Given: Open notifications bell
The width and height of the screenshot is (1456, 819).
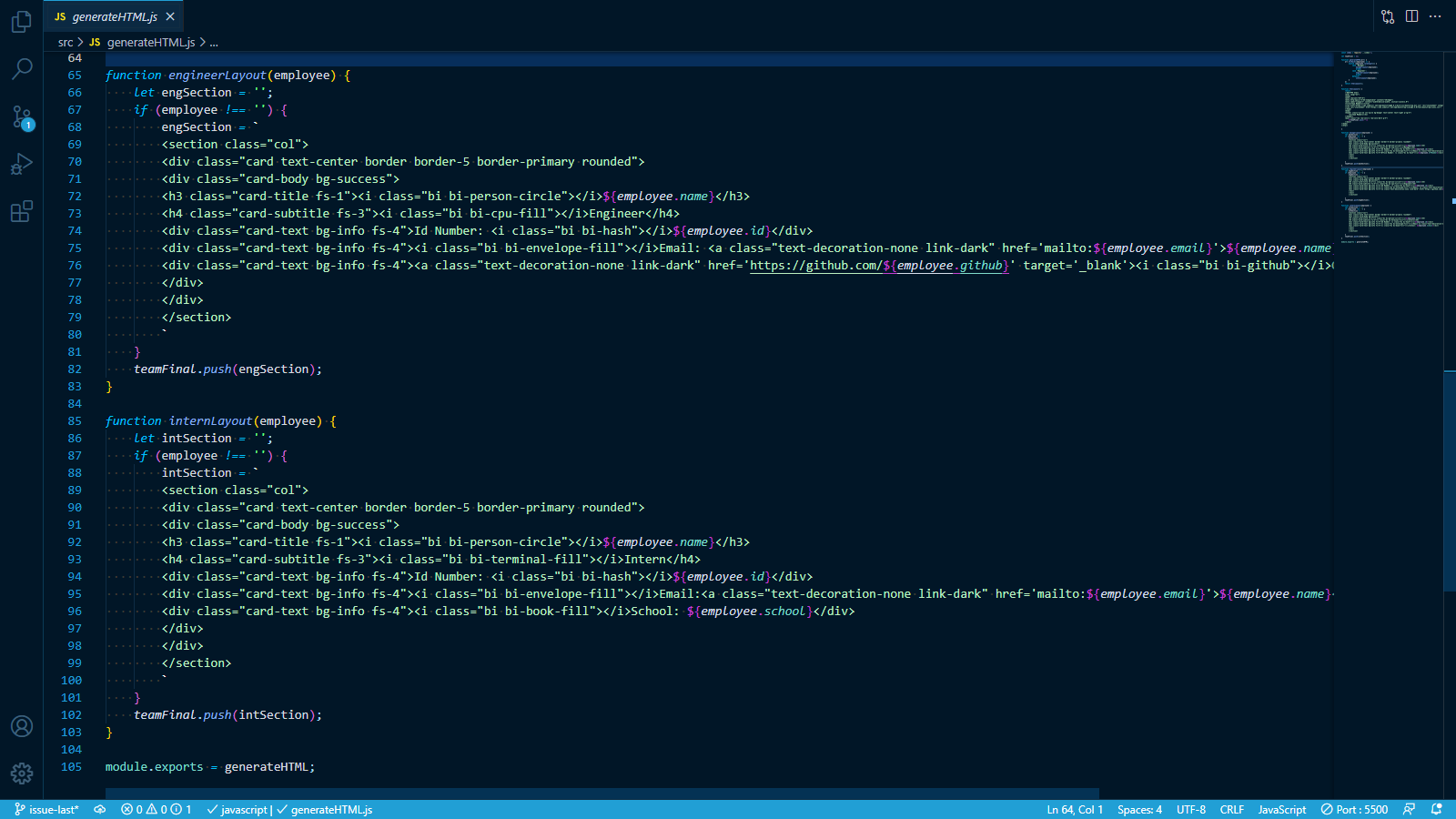Looking at the screenshot, I should [1437, 809].
